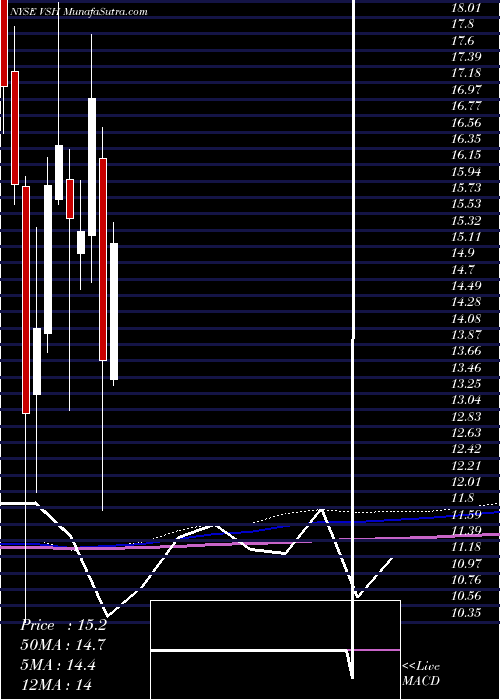The height and width of the screenshot is (700, 500).
Task: Click the 10.35 price axis label
Action: (x=465, y=612)
